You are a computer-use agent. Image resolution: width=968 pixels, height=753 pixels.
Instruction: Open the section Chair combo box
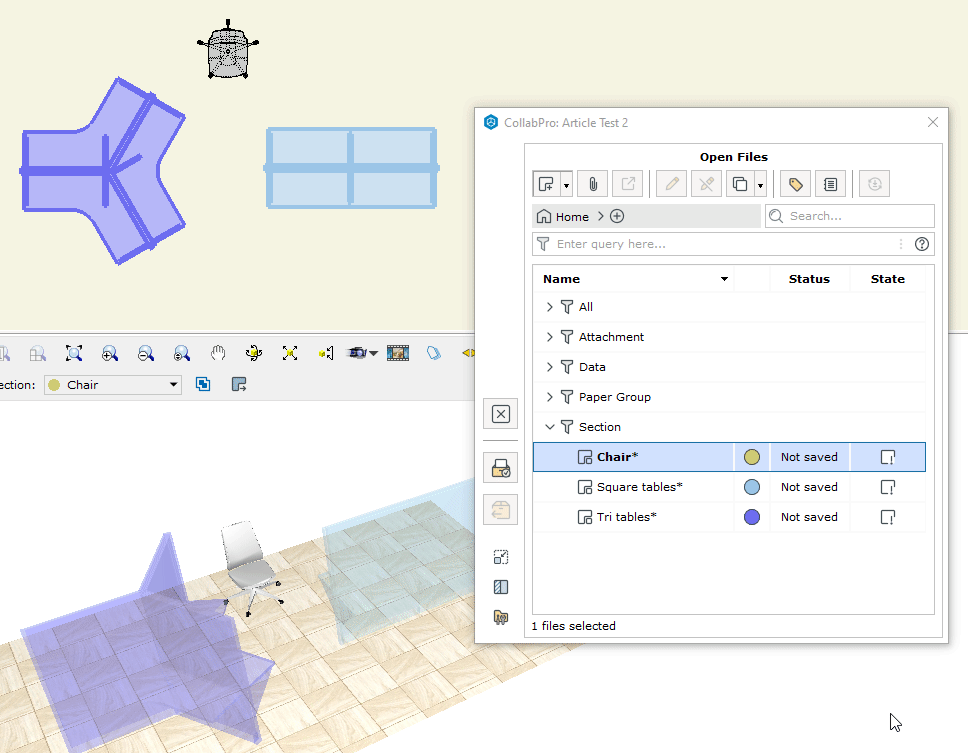tap(113, 385)
